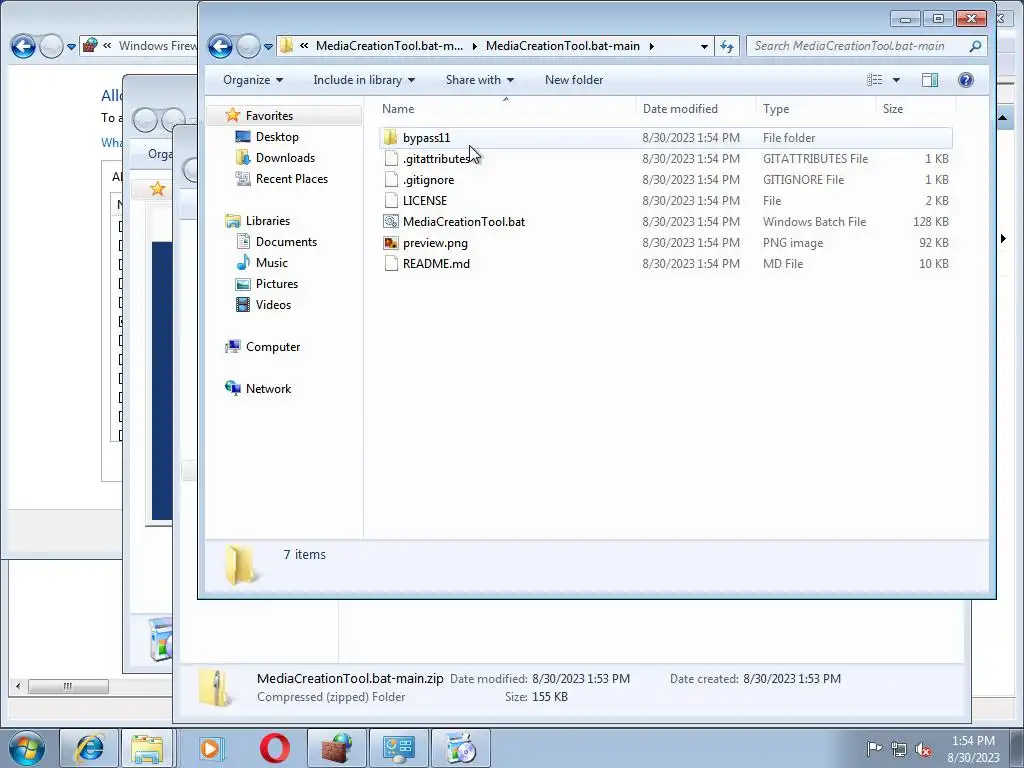Open the Organize dropdown menu
This screenshot has width=1024, height=768.
point(253,80)
